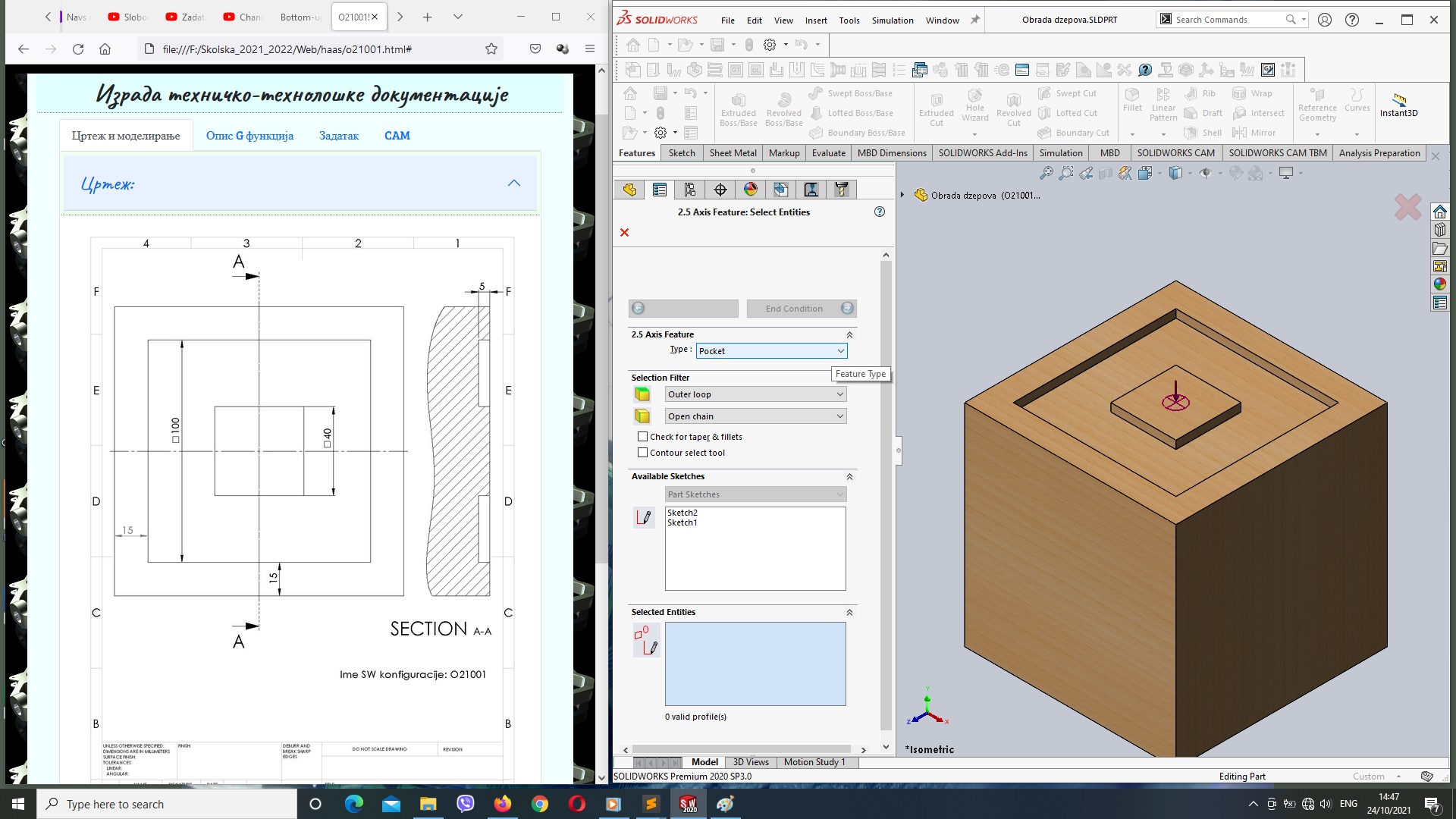The height and width of the screenshot is (819, 1456).
Task: Open Custom Properties task pane icon
Action: 1440,303
